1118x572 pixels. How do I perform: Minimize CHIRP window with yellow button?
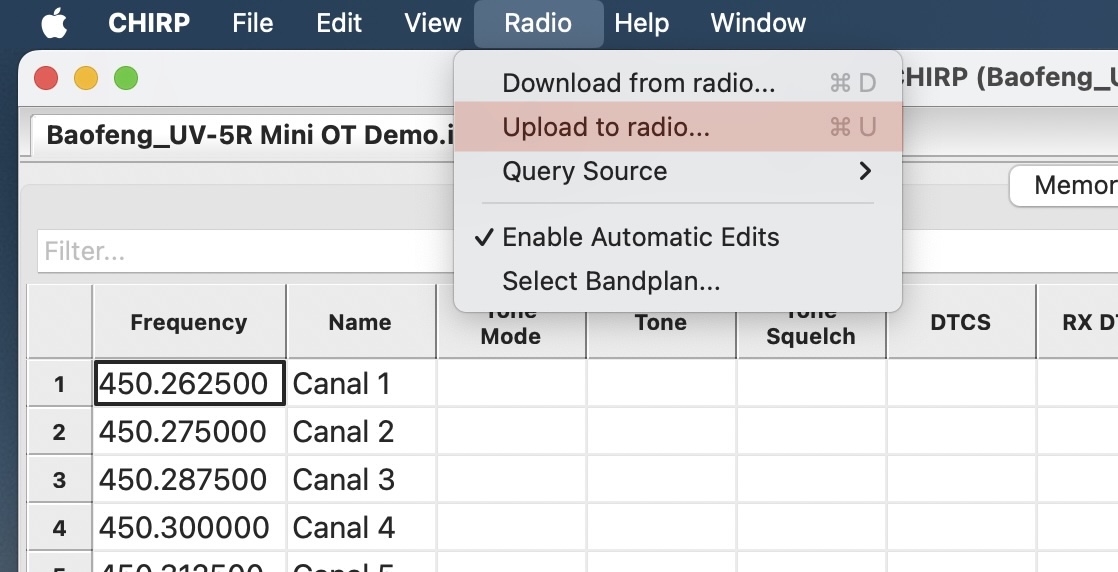click(x=86, y=78)
